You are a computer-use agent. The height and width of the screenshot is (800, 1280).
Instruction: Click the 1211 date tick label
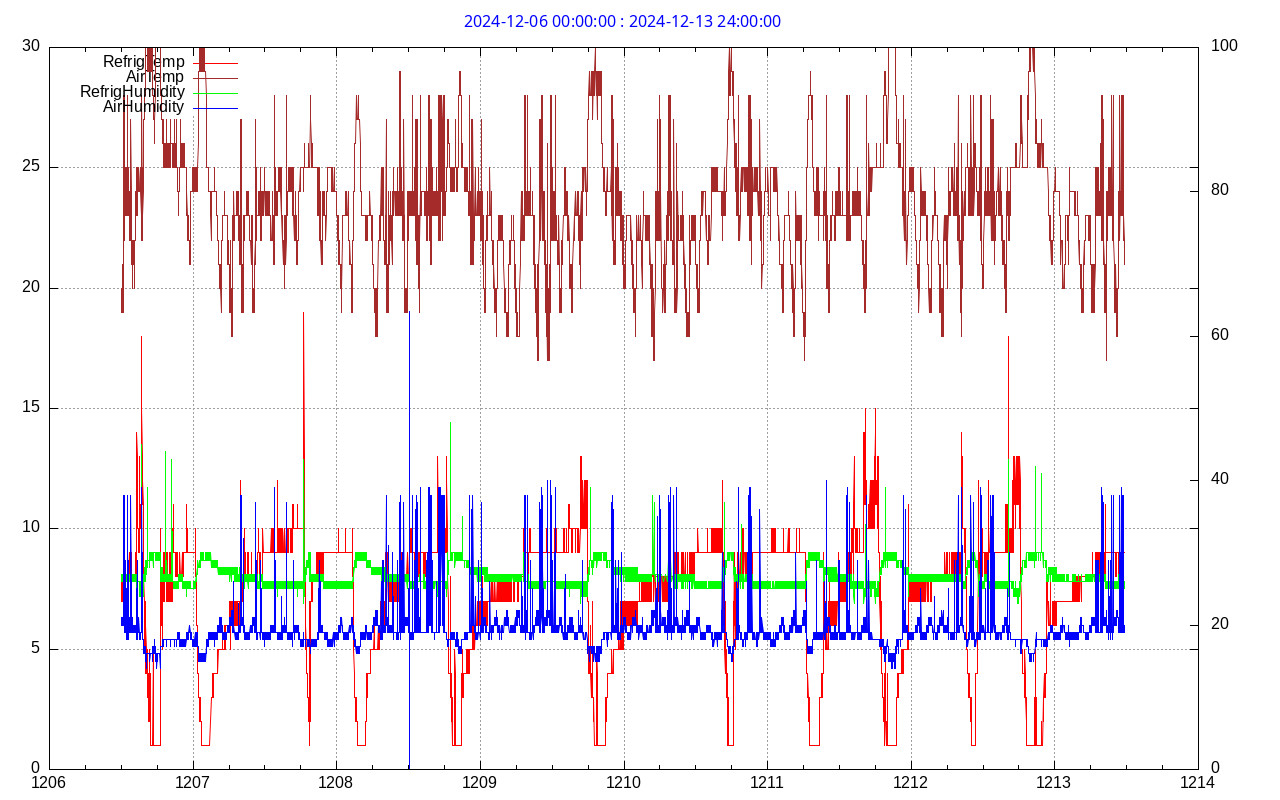pyautogui.click(x=766, y=782)
